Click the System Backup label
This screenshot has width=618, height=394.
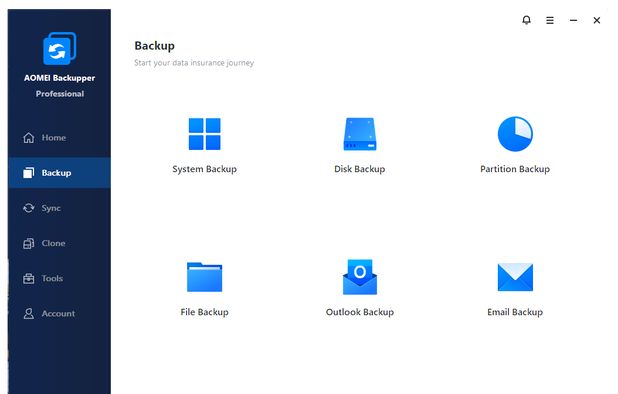click(x=205, y=169)
